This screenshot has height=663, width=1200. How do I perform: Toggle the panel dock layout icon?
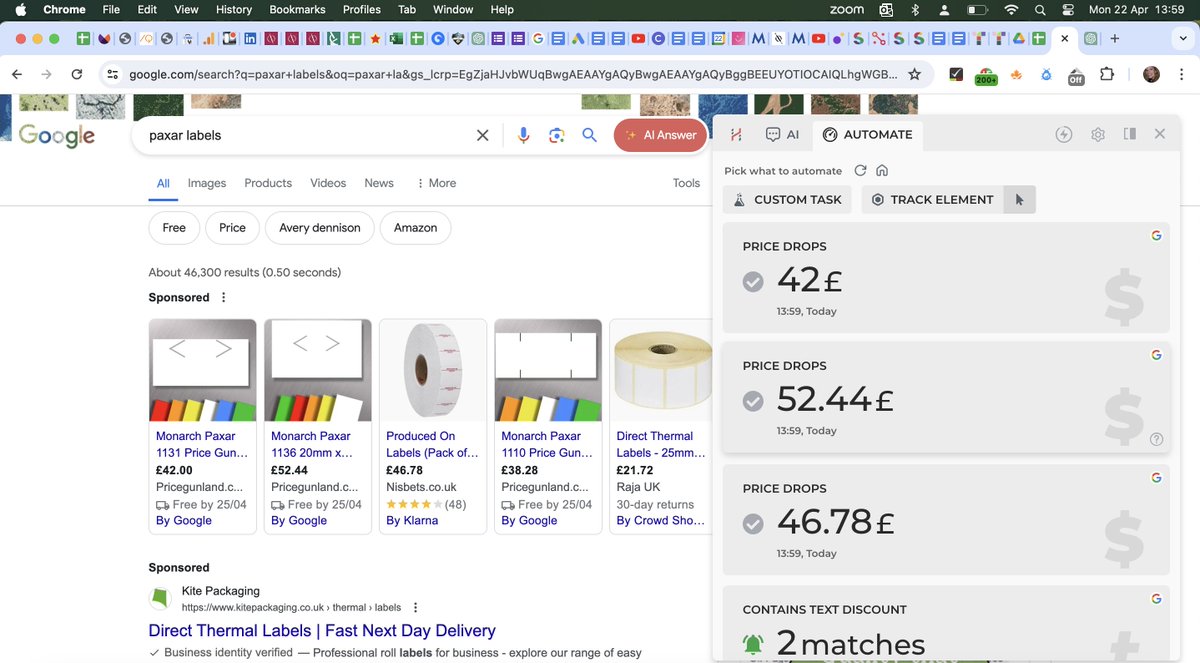point(1130,134)
